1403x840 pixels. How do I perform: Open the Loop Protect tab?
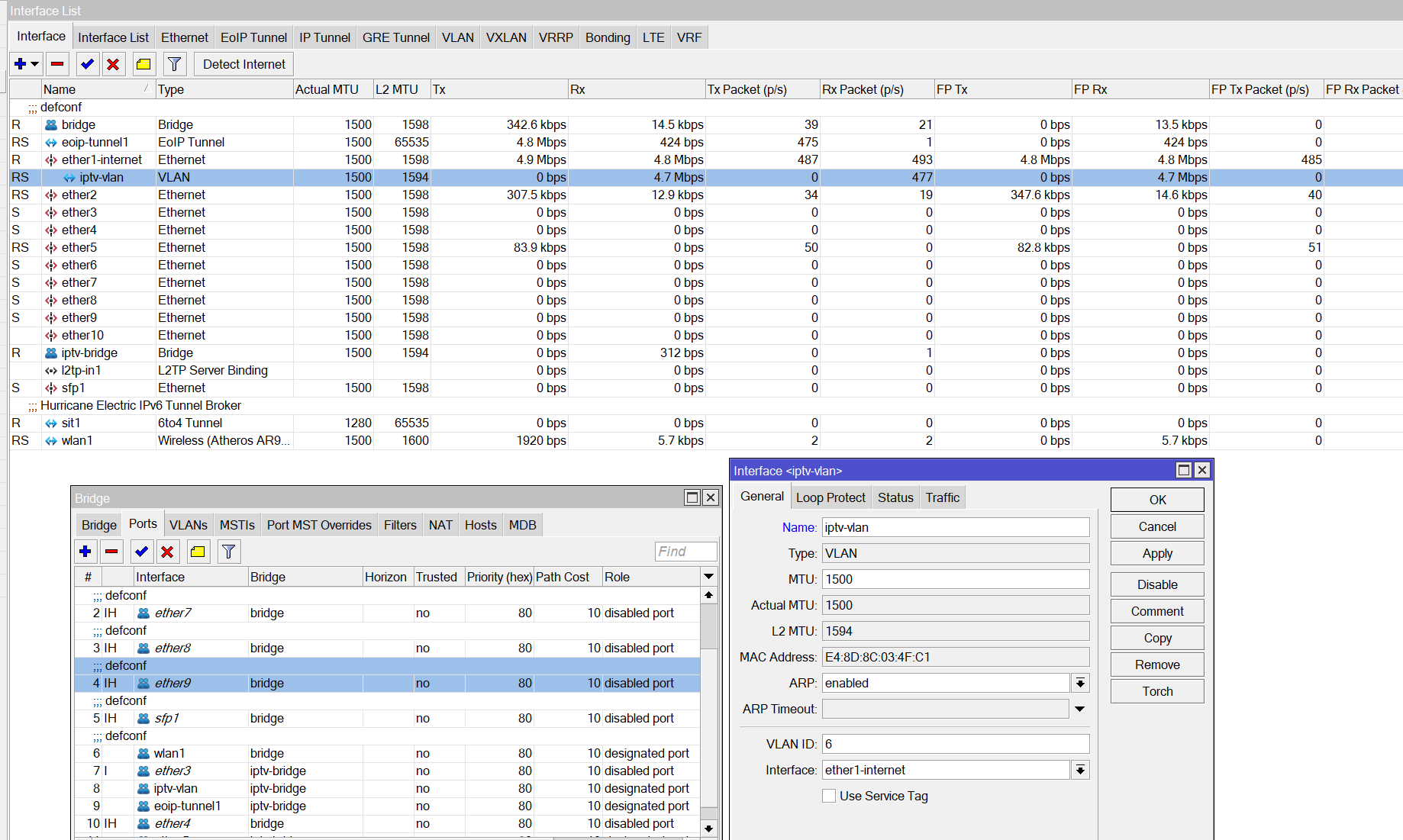coord(831,497)
